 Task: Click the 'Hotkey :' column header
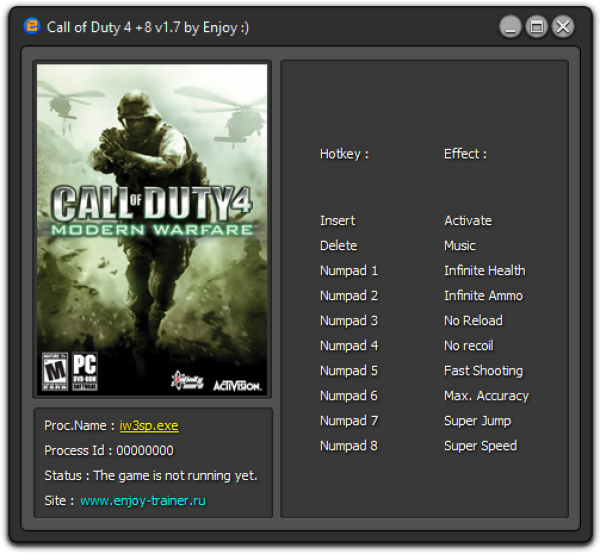[x=344, y=154]
